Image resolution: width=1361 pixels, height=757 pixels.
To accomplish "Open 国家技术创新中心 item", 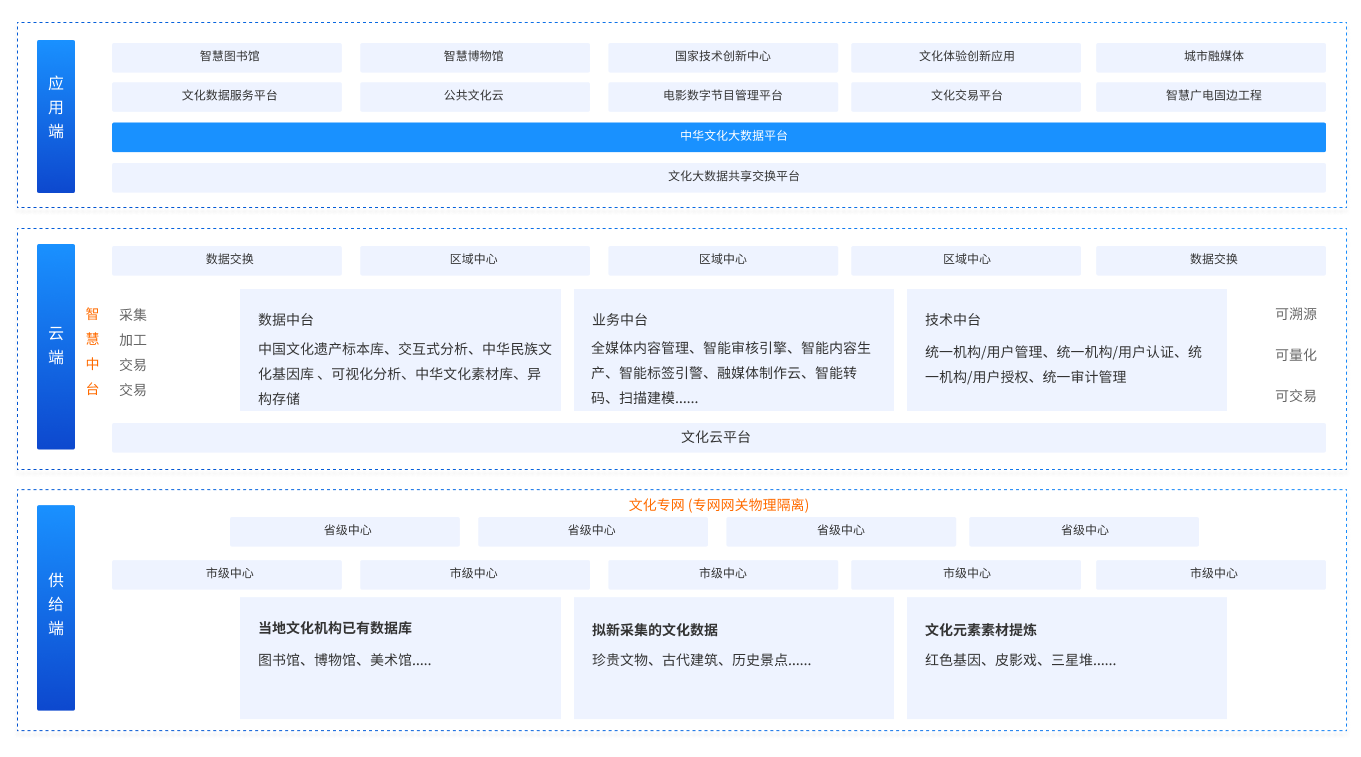I will [723, 57].
